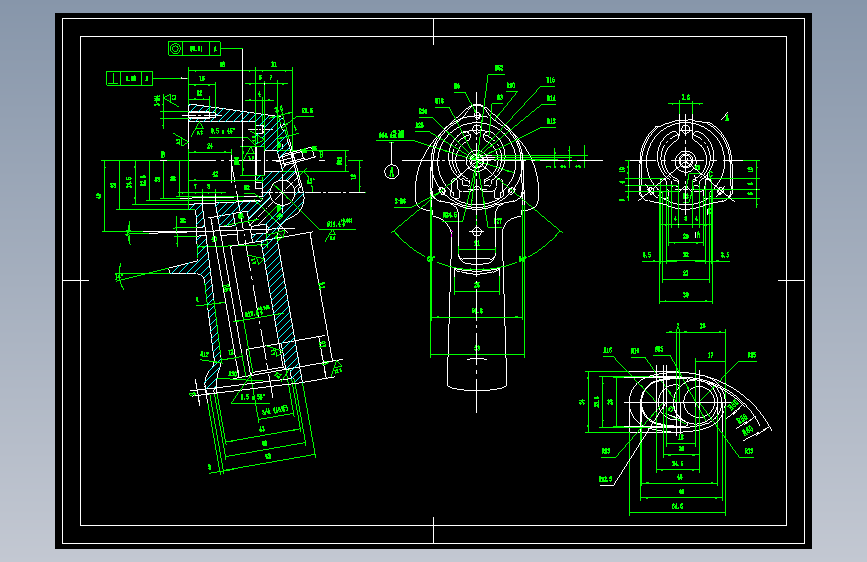Select the "0.5 x 45°" chamfer annotation
The height and width of the screenshot is (562, 867).
(222, 131)
